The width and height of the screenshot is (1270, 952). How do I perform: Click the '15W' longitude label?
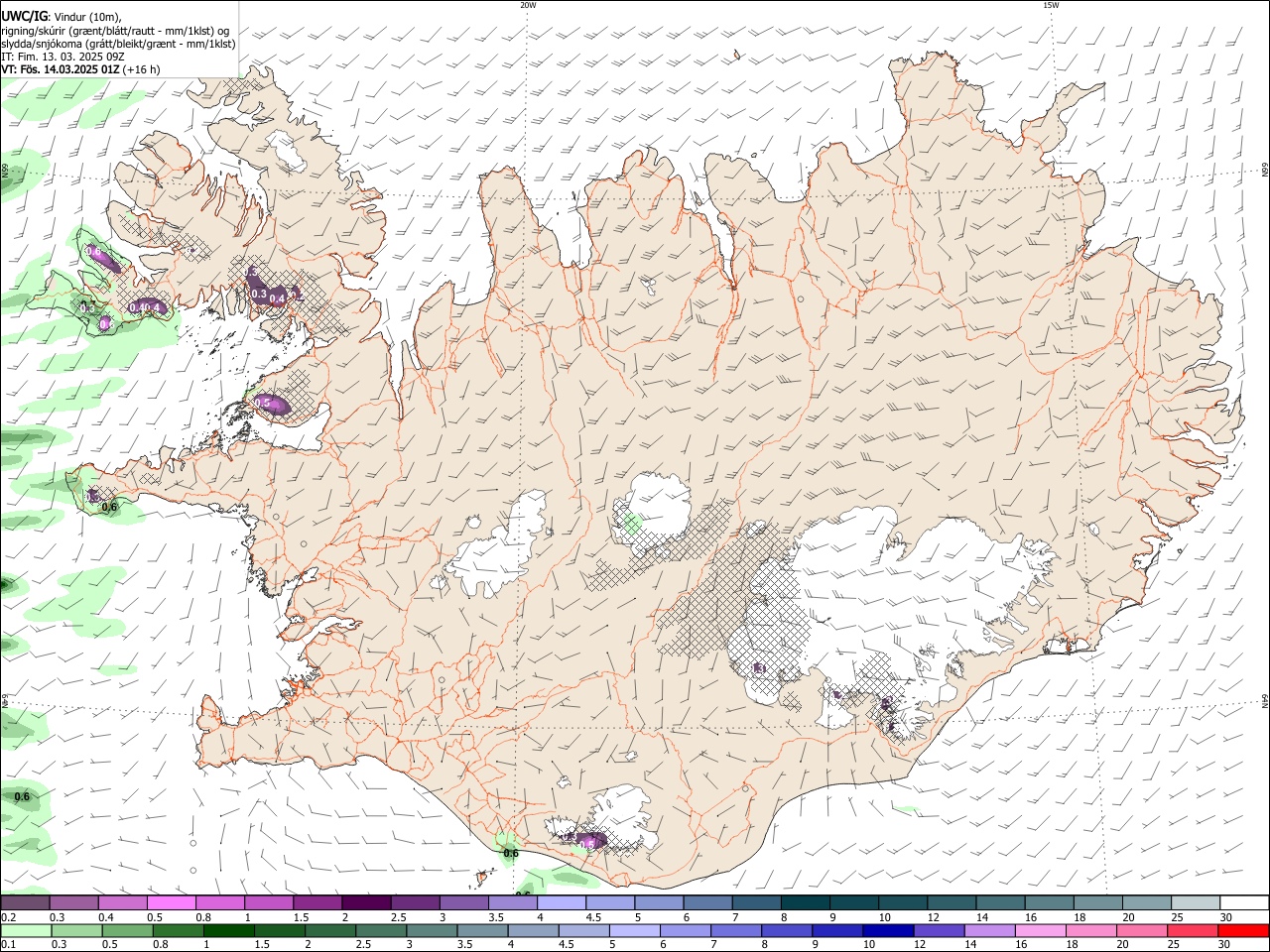pyautogui.click(x=1051, y=5)
